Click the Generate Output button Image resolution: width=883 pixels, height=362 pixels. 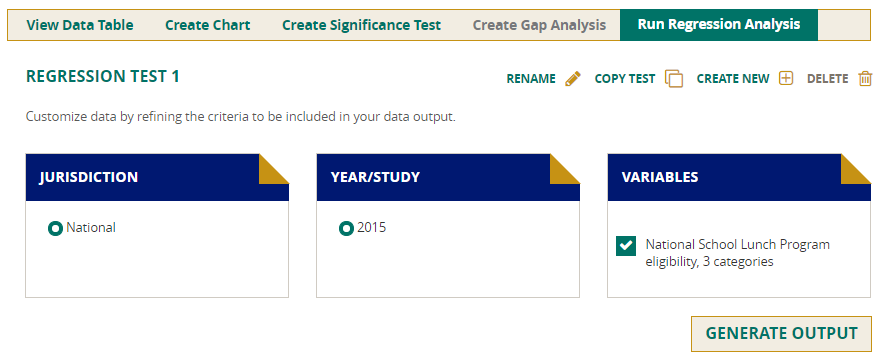[781, 333]
